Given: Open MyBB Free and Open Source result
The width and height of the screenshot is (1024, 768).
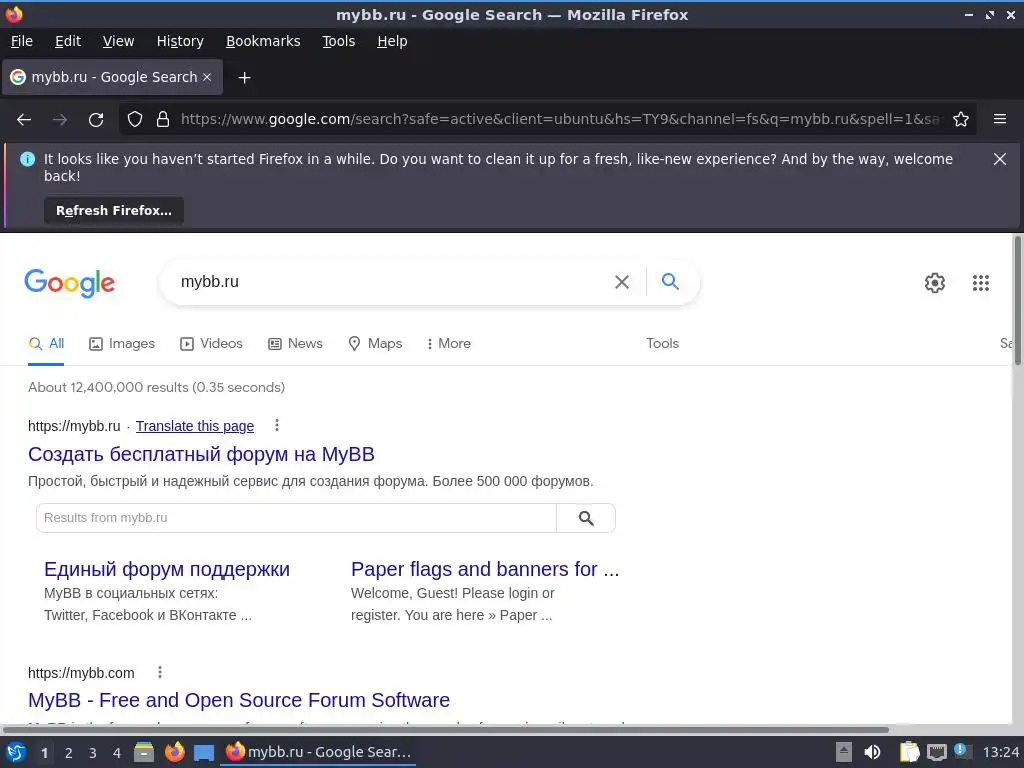Looking at the screenshot, I should [239, 700].
